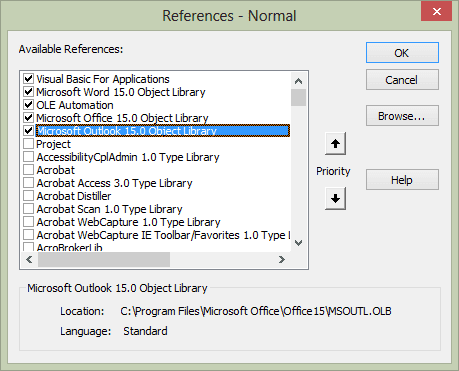Select 'Visual Basic For Applications' list row
Screen dimensions: 459x371
point(103,79)
